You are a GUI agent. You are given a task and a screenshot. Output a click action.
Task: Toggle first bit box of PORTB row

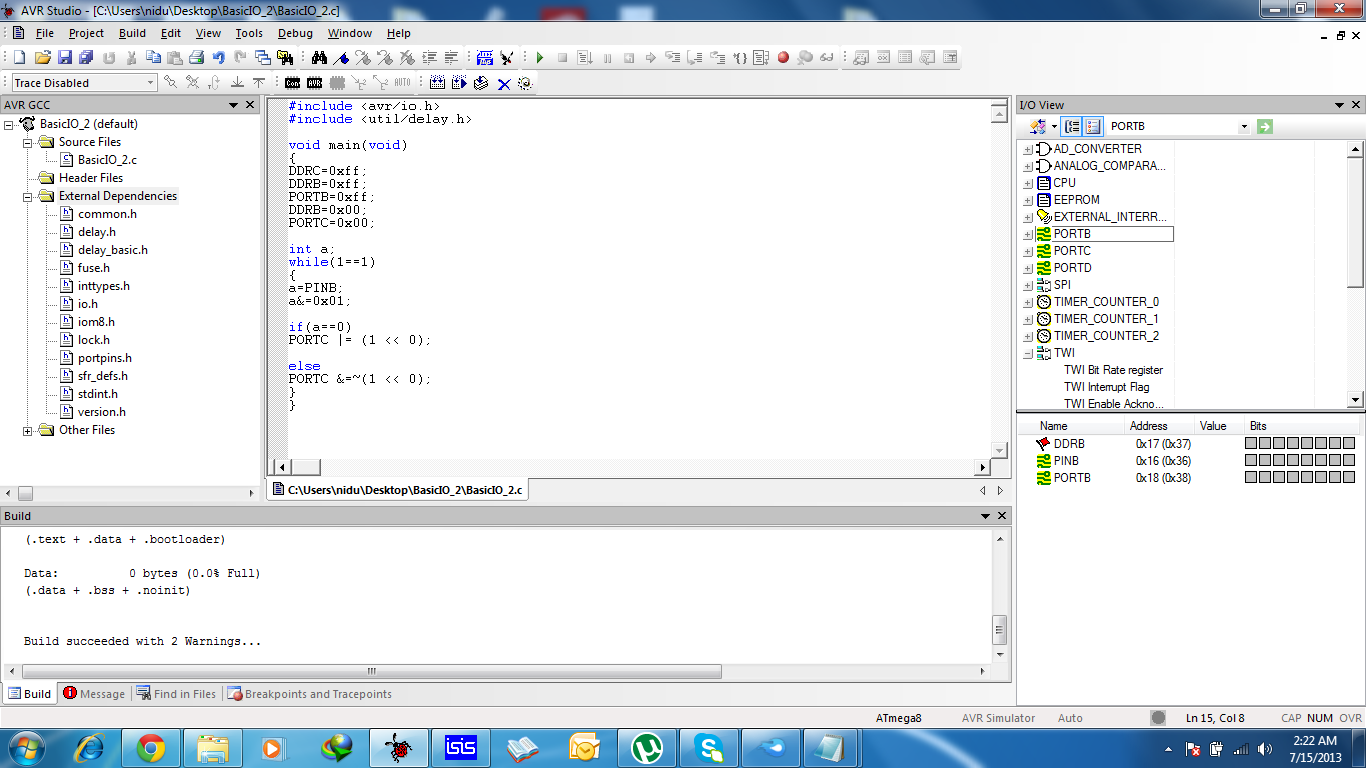(1252, 477)
